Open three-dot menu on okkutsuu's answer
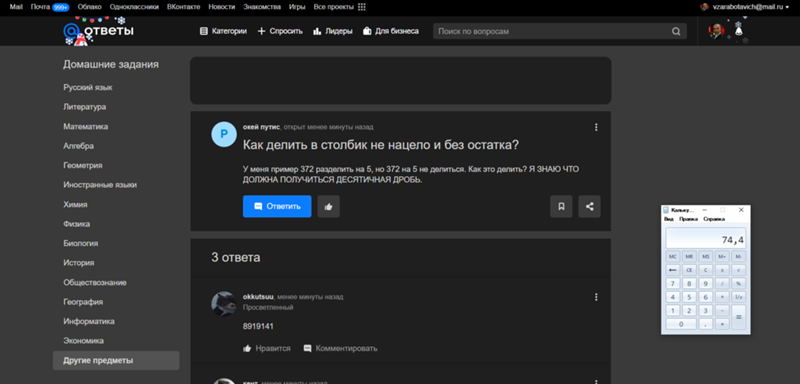This screenshot has height=384, width=800. (596, 297)
